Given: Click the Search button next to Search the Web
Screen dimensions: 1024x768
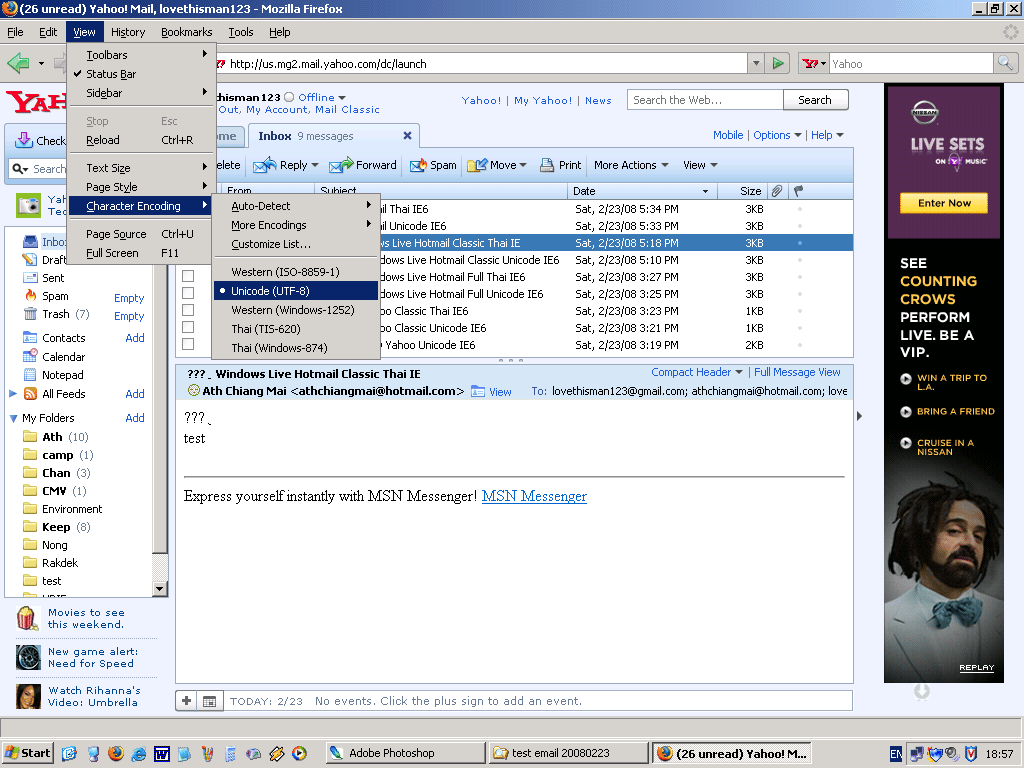Looking at the screenshot, I should pos(815,100).
